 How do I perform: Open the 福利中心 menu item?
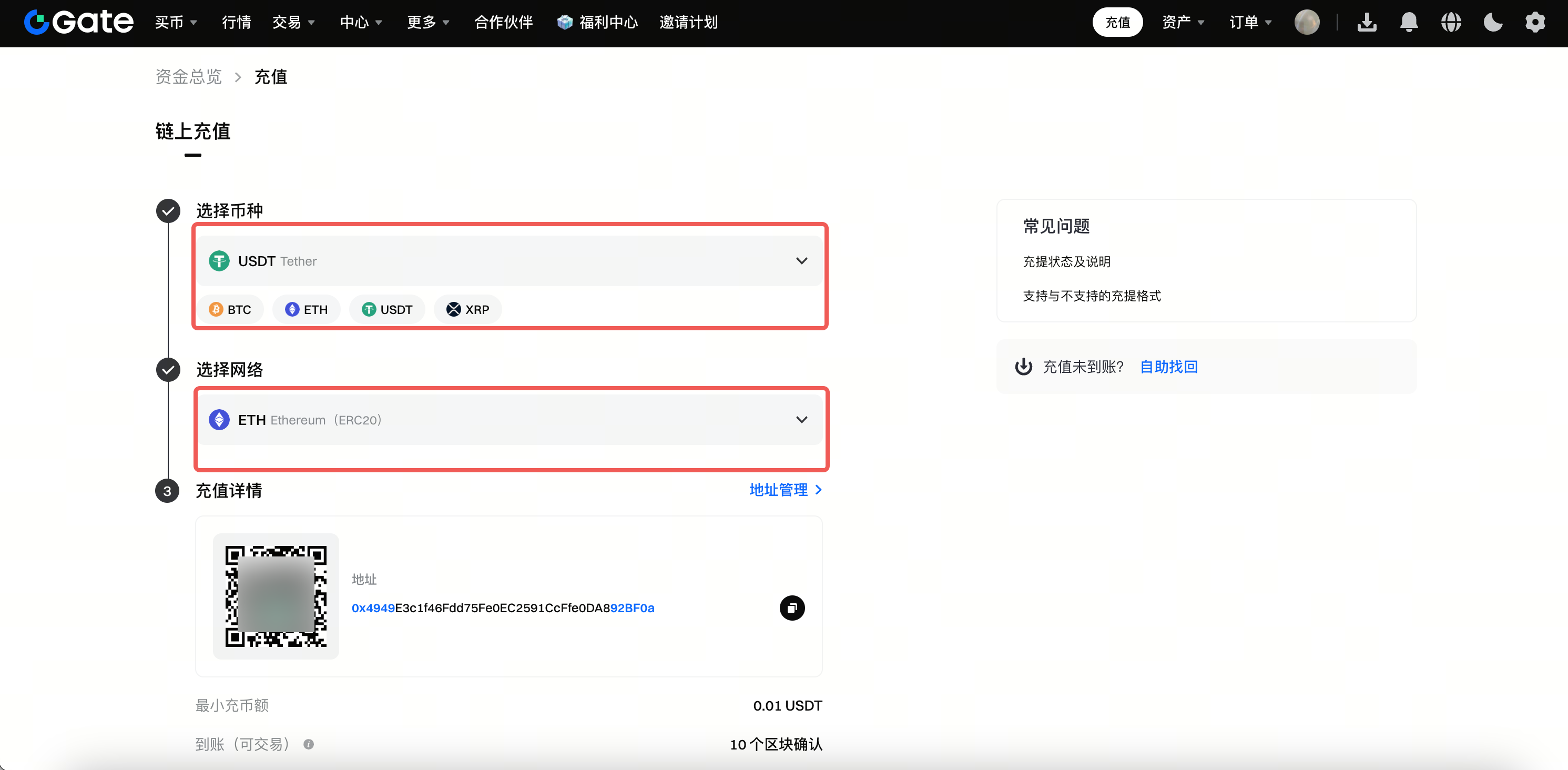(x=597, y=23)
